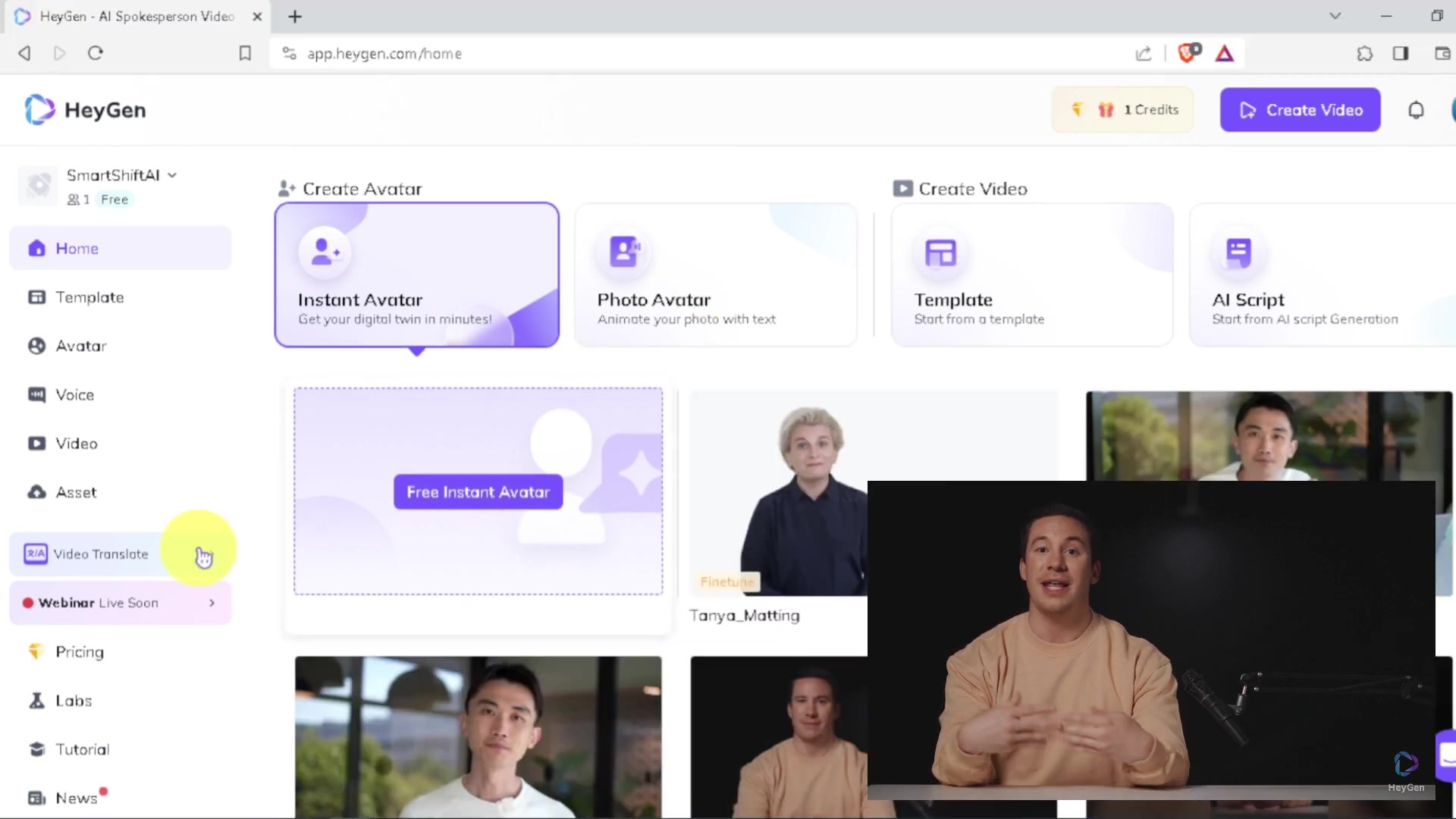Click the Pricing diamond icon
The height and width of the screenshot is (819, 1456).
pos(36,651)
